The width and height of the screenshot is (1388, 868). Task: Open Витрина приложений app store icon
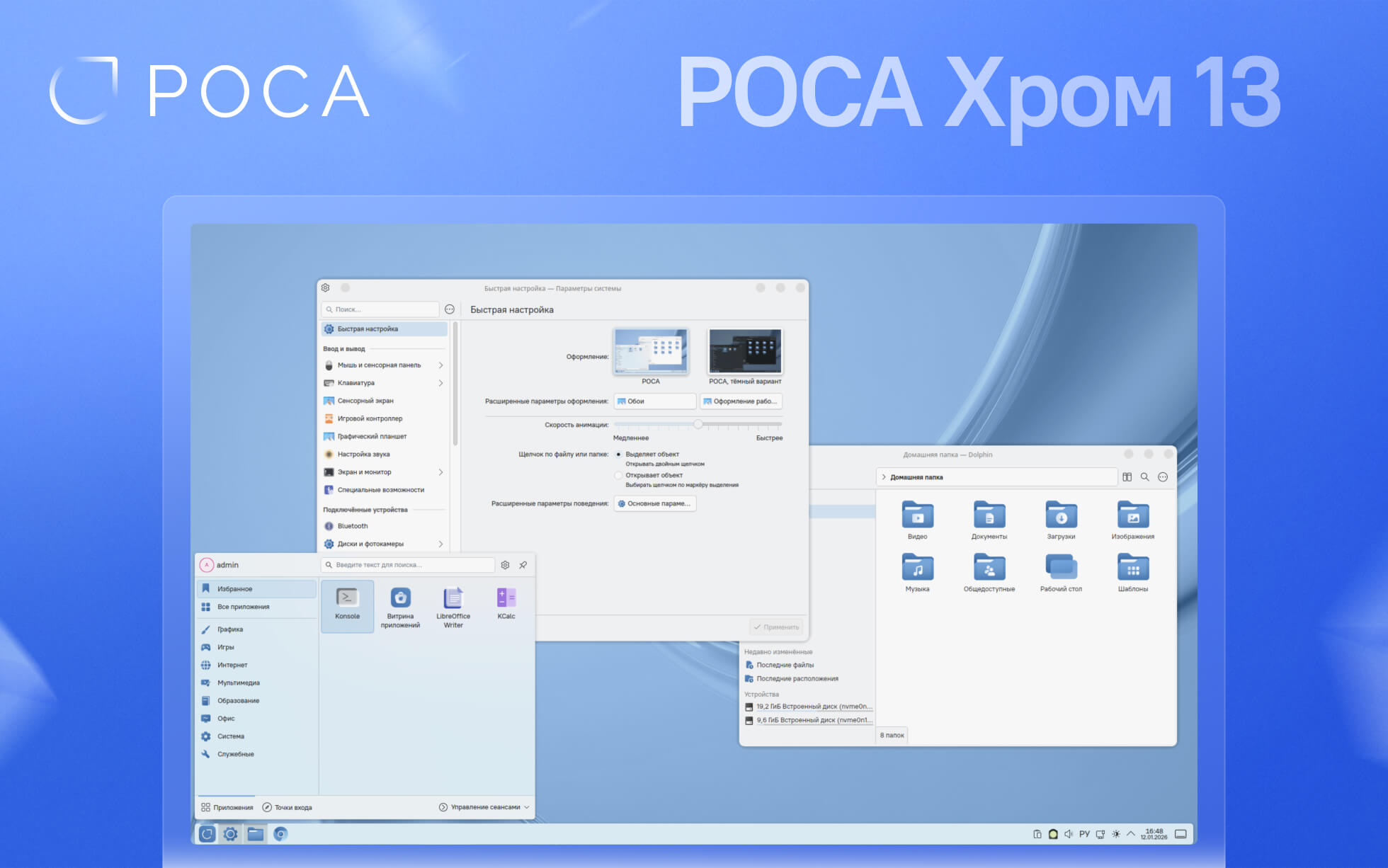pos(400,607)
